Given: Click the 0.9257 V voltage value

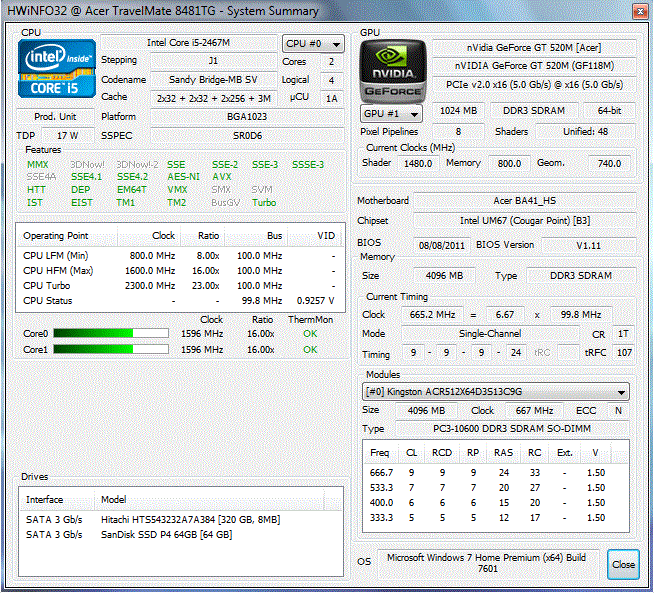Looking at the screenshot, I should pos(315,301).
